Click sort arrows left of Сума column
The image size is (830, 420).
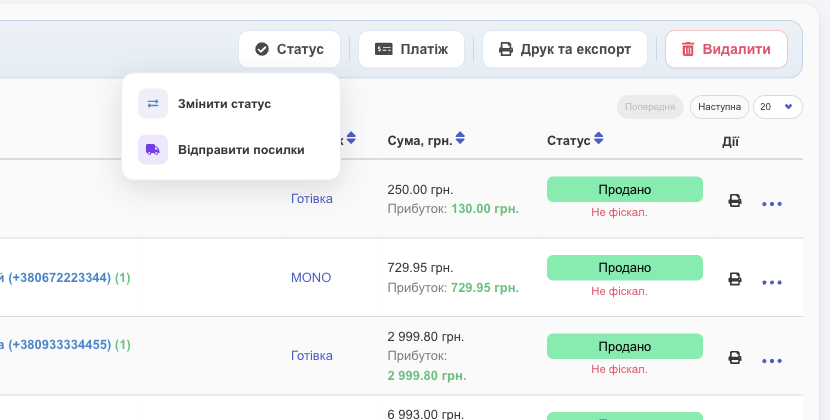coord(351,138)
